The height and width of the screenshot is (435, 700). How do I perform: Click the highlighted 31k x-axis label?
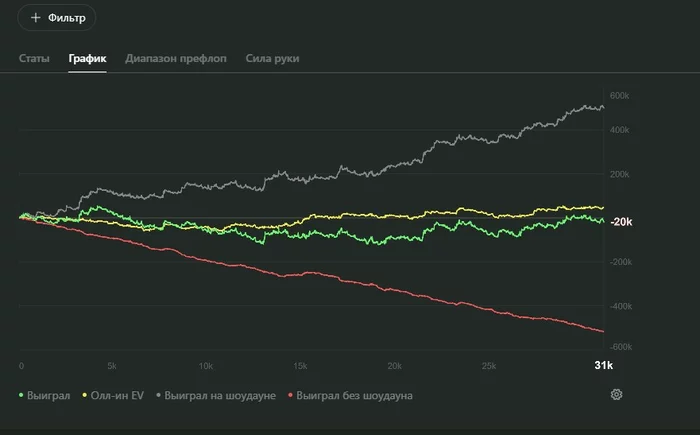[603, 366]
